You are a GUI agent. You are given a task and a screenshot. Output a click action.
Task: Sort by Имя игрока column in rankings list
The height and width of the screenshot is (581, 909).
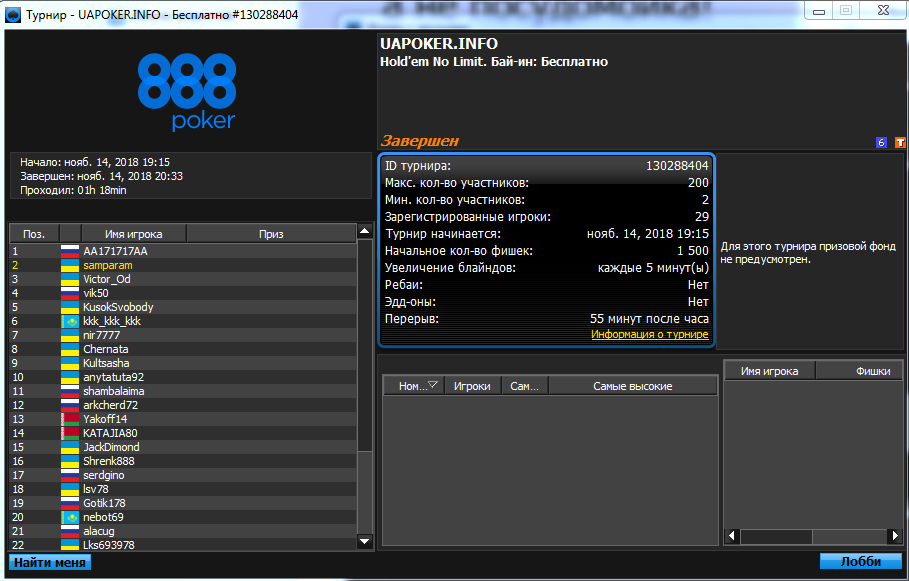(x=133, y=234)
